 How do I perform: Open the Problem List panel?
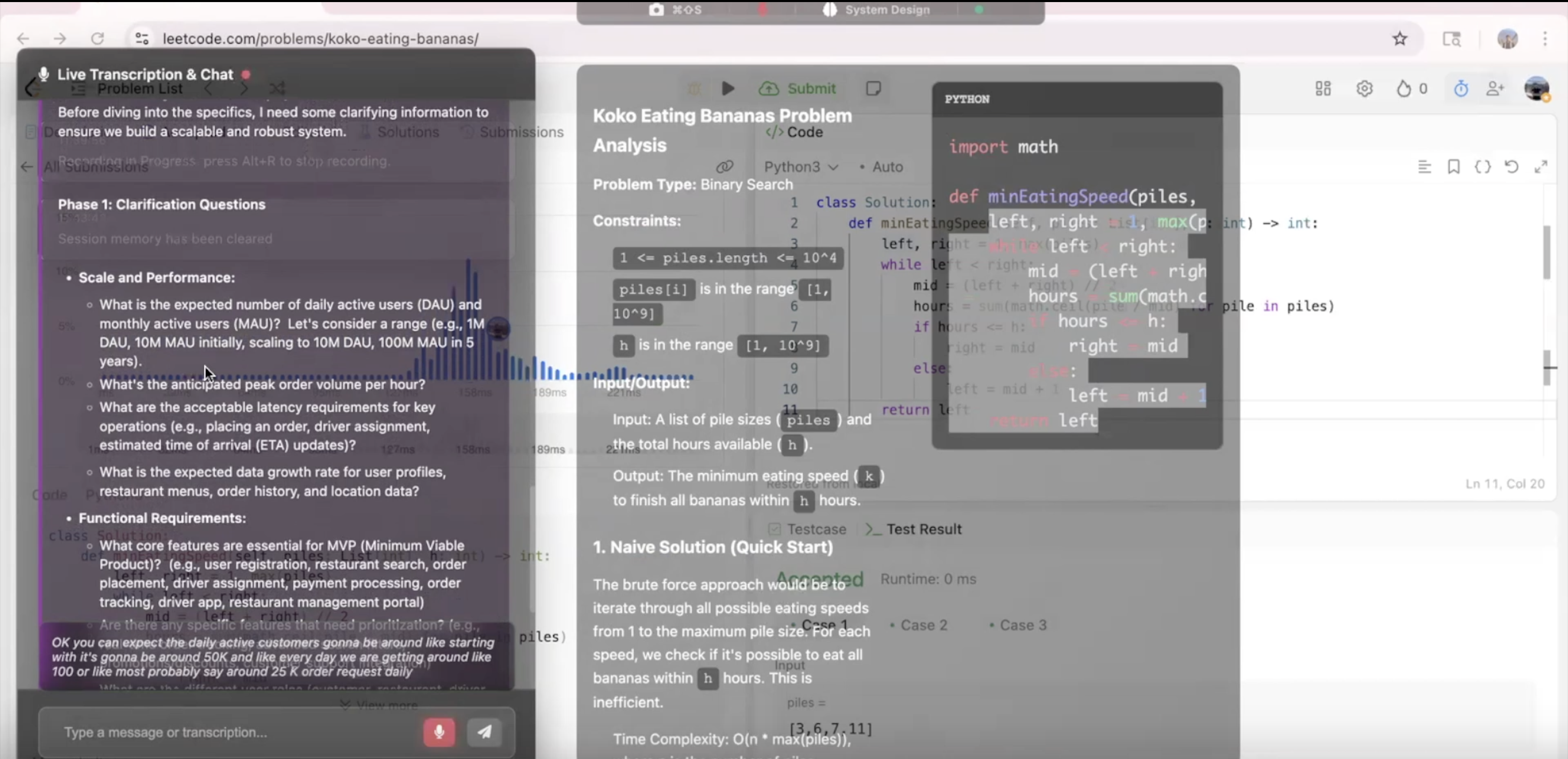tap(127, 89)
